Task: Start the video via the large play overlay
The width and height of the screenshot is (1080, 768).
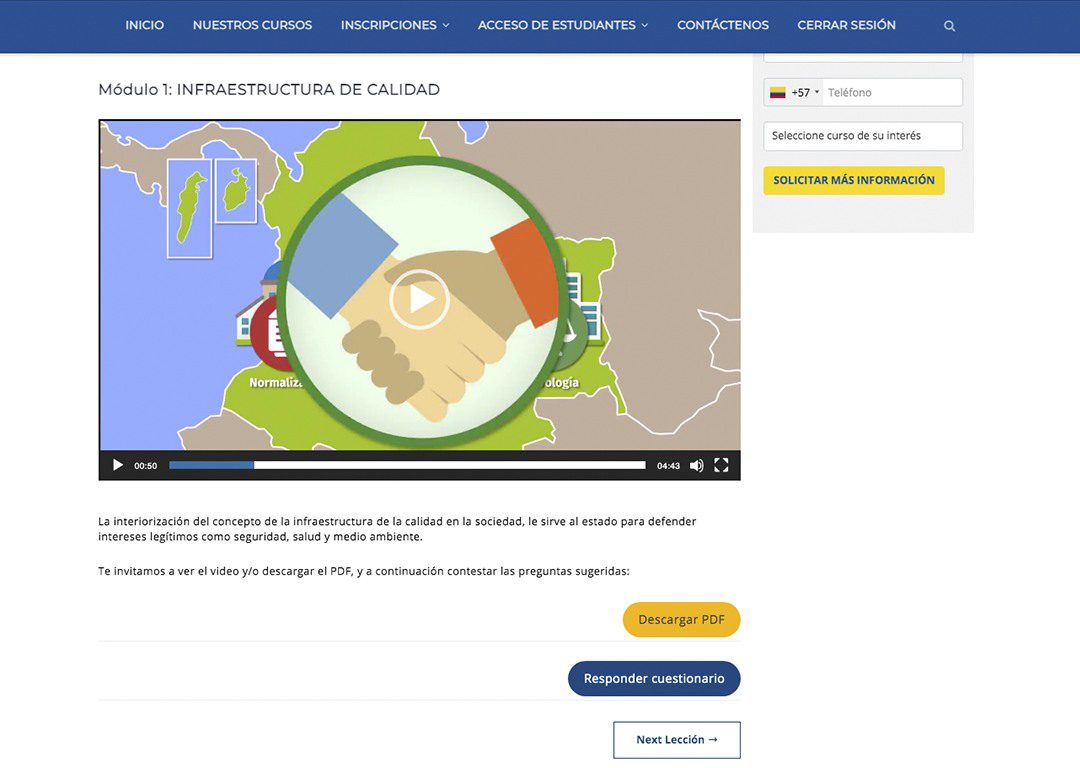Action: 420,297
